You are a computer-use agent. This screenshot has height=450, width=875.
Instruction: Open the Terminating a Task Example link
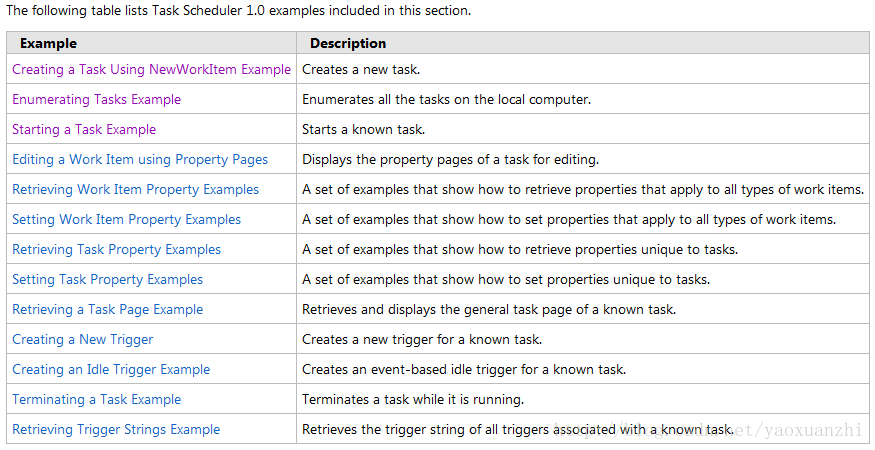pos(97,400)
